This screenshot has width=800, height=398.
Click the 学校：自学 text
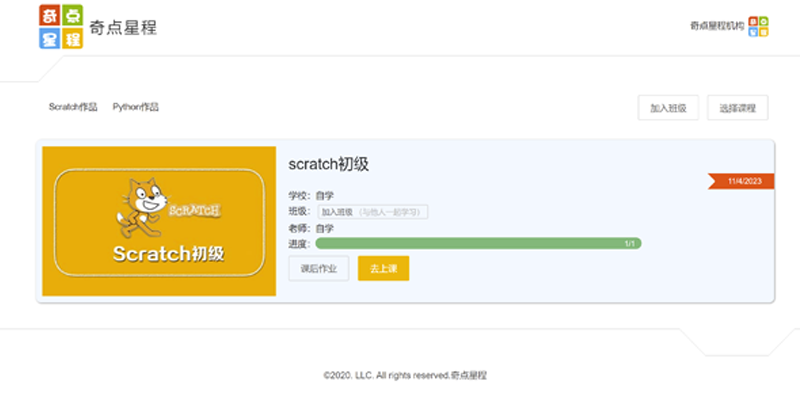coord(311,195)
